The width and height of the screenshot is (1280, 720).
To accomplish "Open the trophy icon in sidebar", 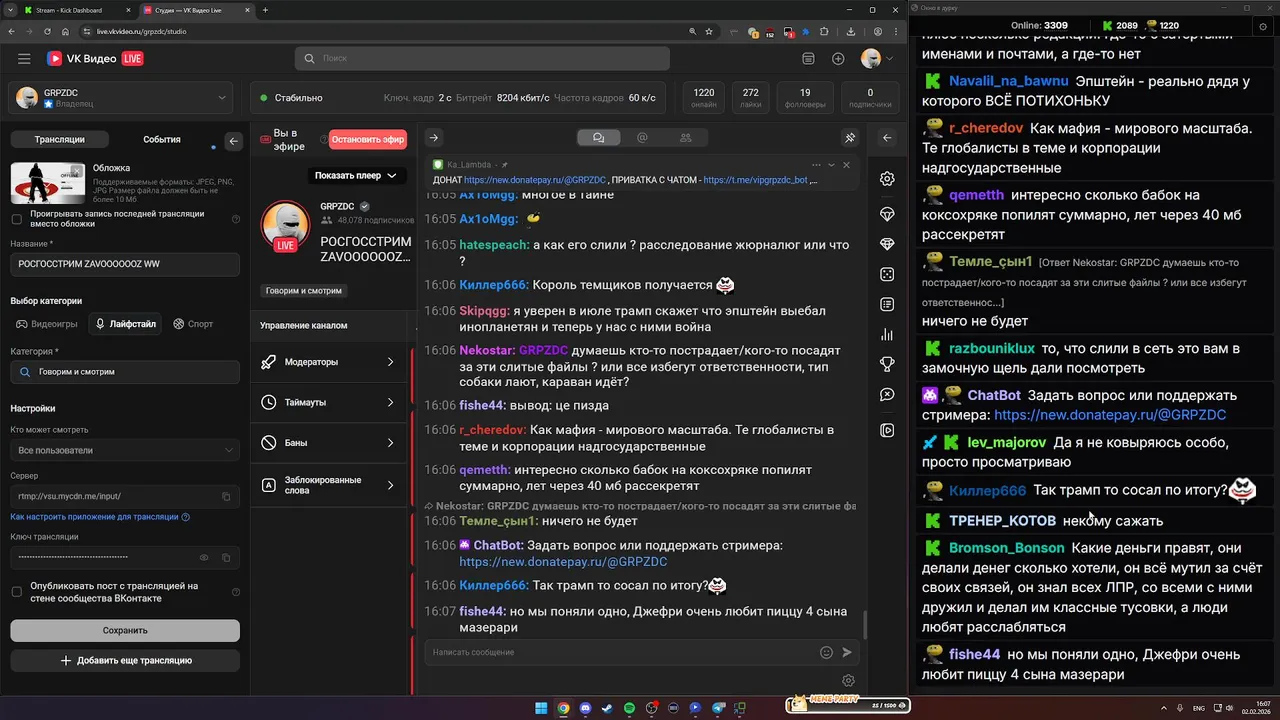I will point(887,364).
